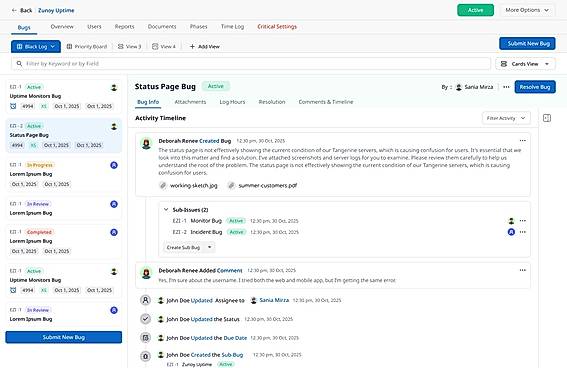This screenshot has width=567, height=368.
Task: Click the green Active status button at top
Action: tap(476, 10)
